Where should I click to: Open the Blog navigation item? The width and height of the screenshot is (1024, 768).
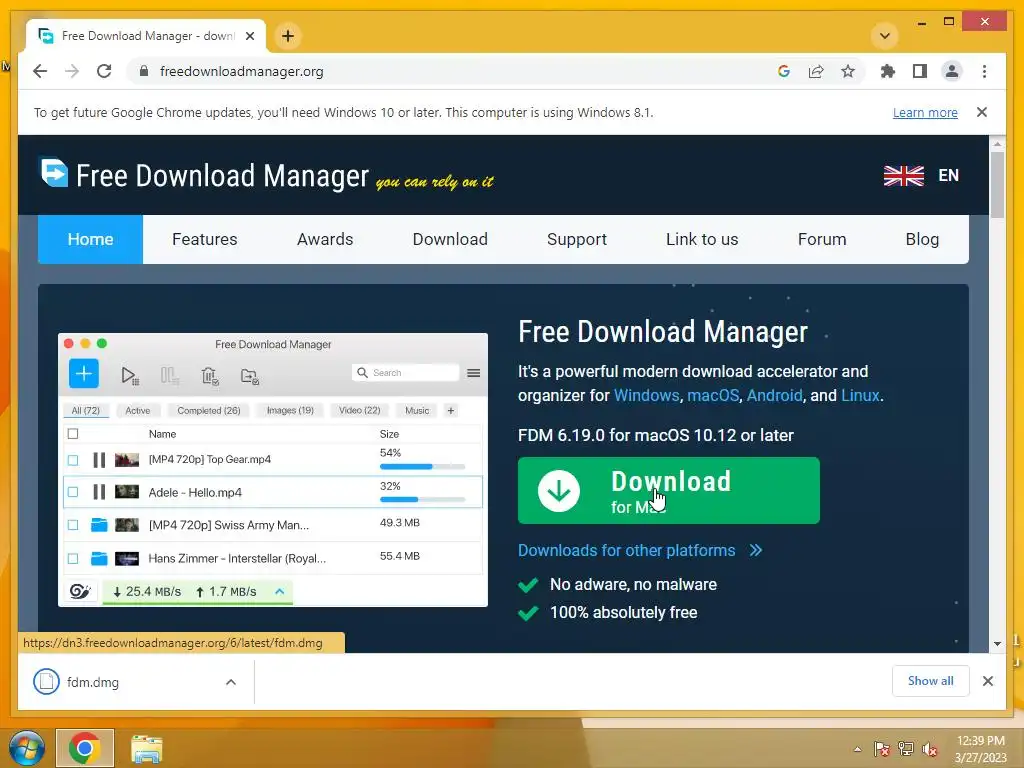tap(922, 240)
